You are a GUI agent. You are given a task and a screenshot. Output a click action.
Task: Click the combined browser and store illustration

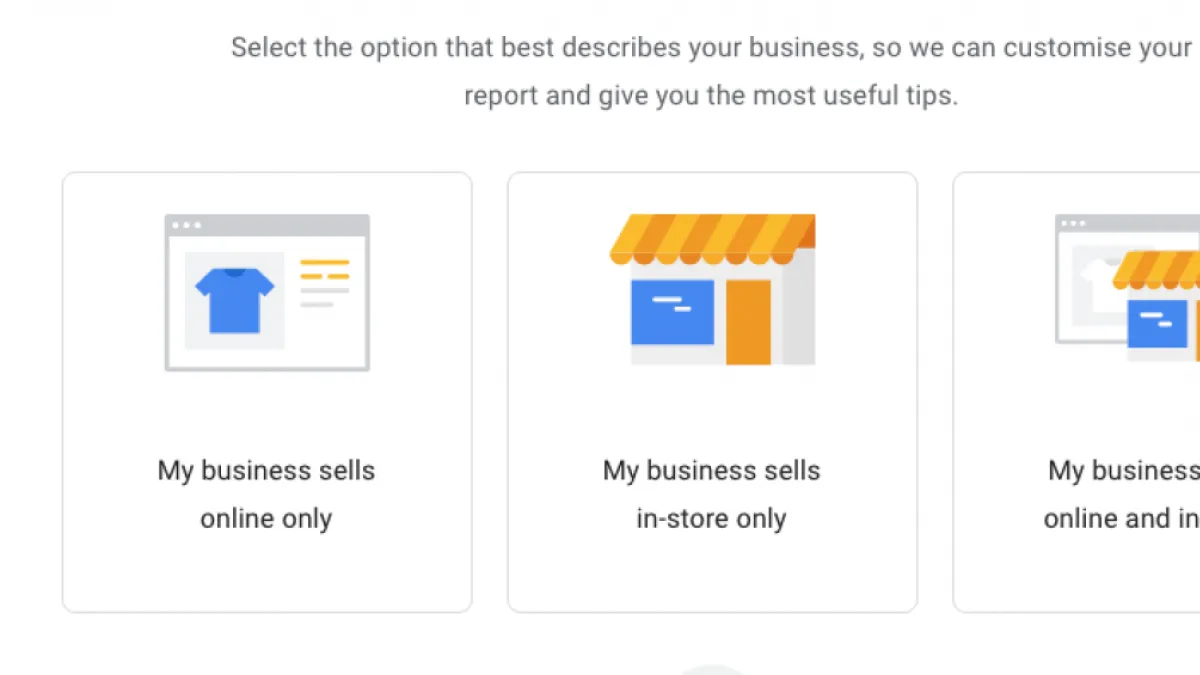[1127, 288]
